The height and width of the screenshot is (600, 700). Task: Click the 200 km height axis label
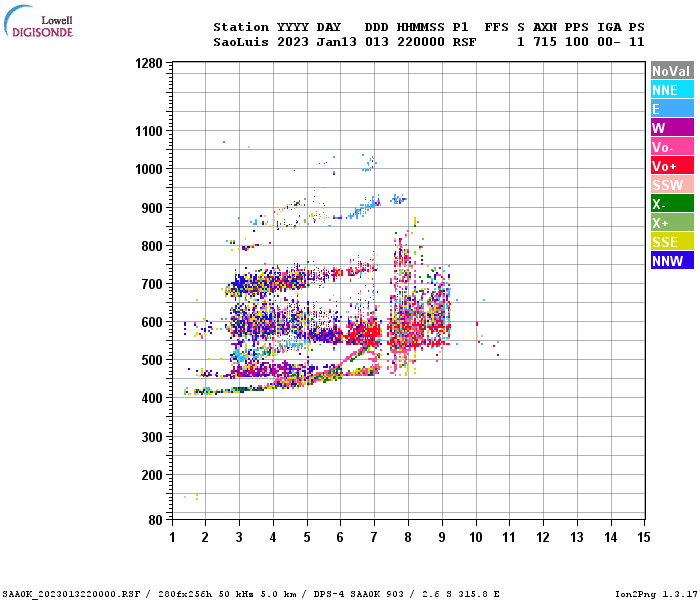(152, 475)
